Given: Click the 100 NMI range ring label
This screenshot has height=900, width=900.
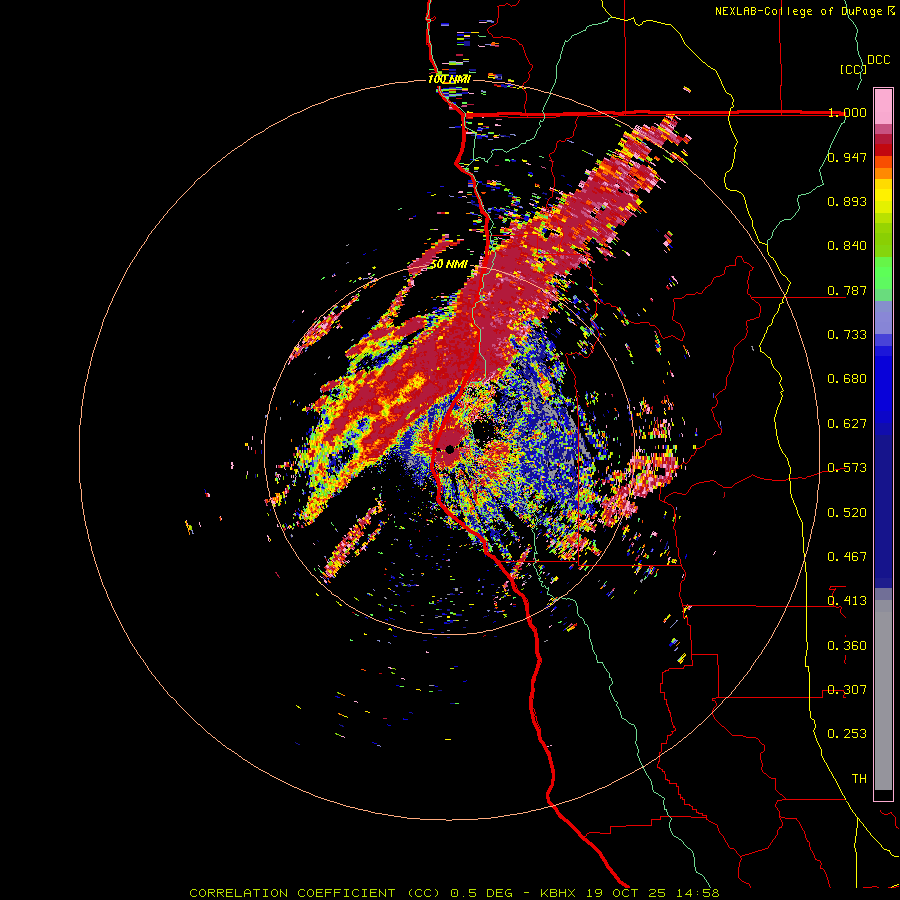Looking at the screenshot, I should 449,79.
